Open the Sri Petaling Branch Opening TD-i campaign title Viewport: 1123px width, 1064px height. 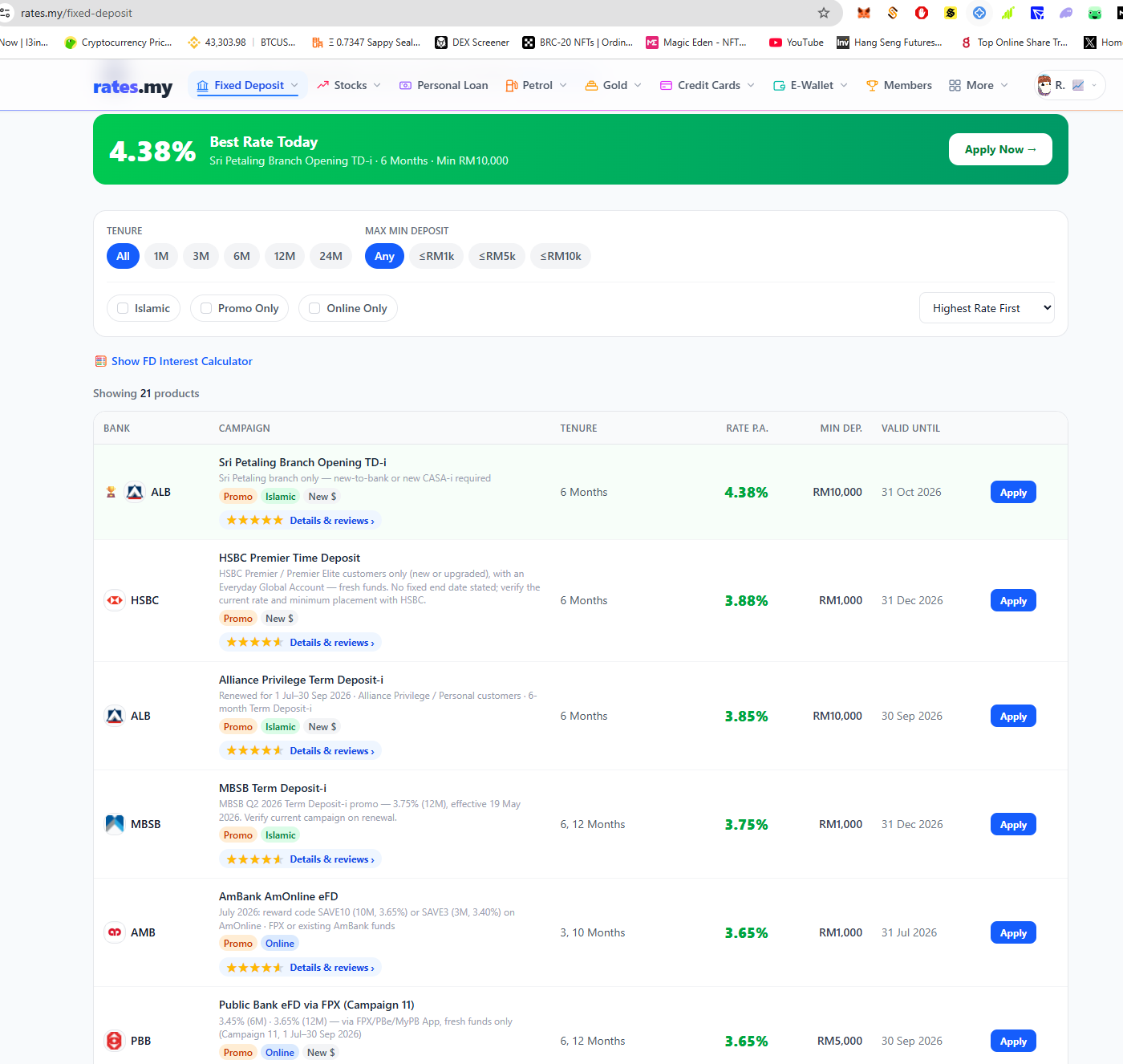tap(302, 462)
